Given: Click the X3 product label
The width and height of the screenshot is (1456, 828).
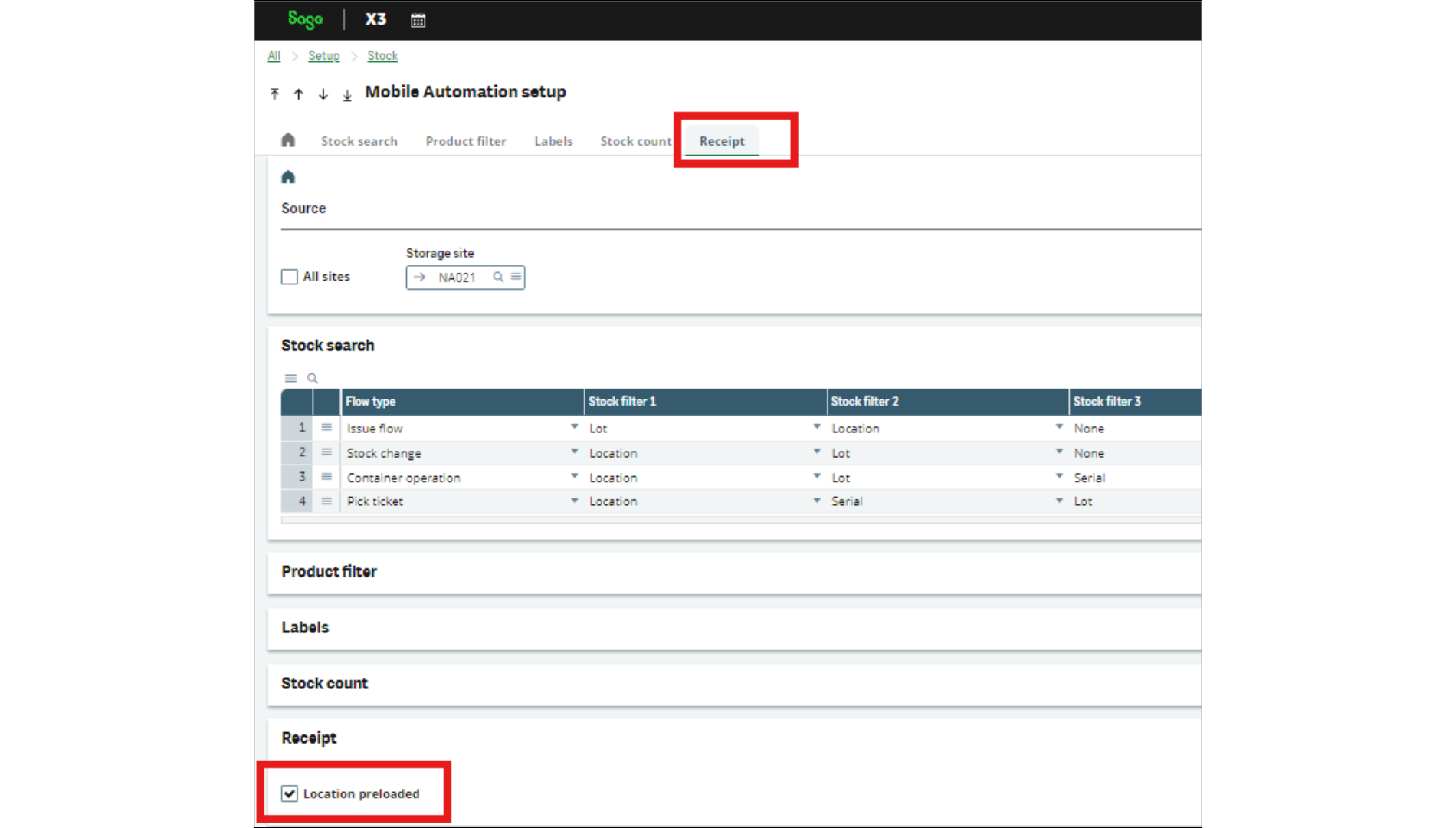Looking at the screenshot, I should (x=375, y=20).
